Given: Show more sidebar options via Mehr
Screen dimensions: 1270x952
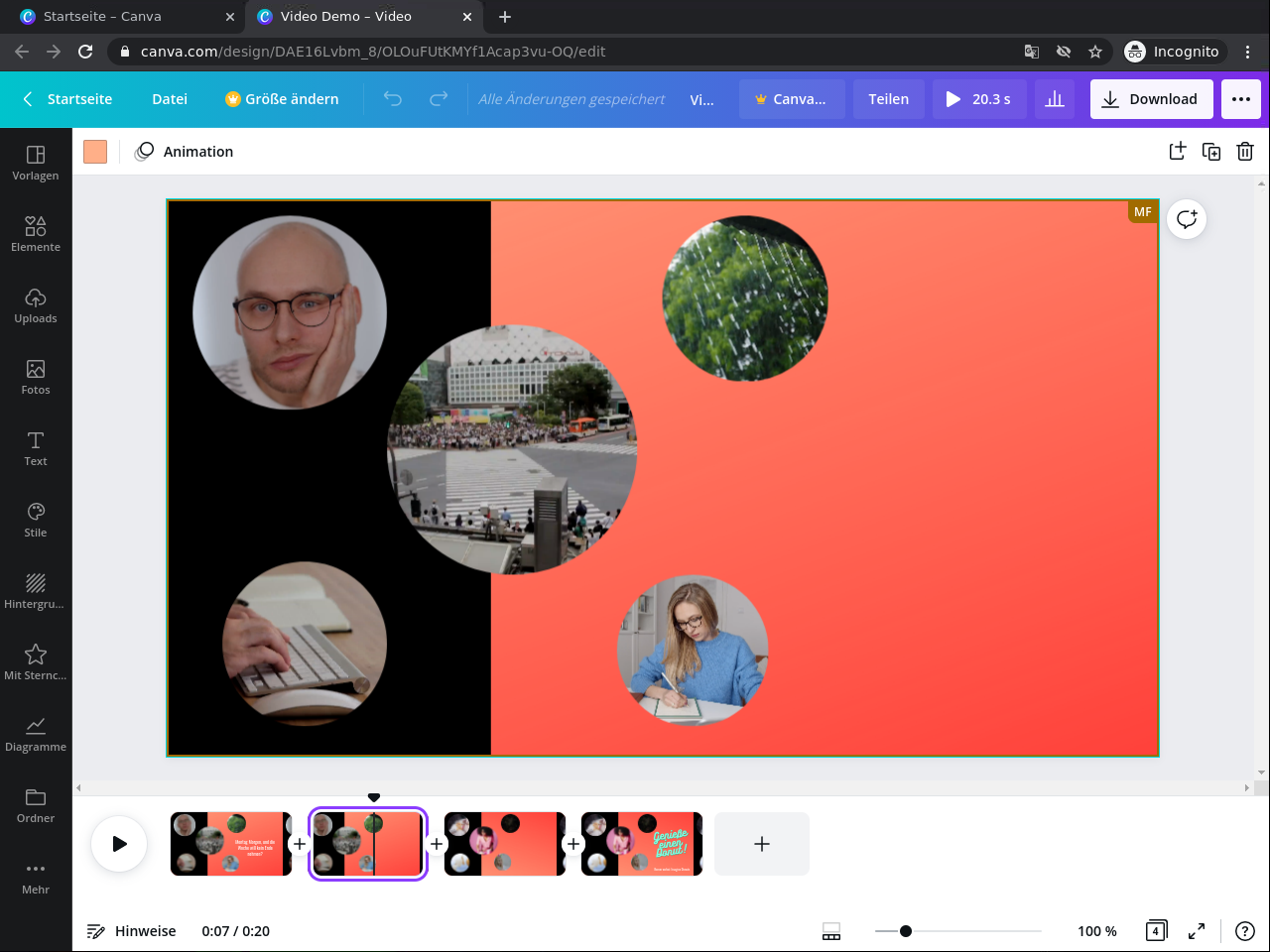Looking at the screenshot, I should [36, 877].
